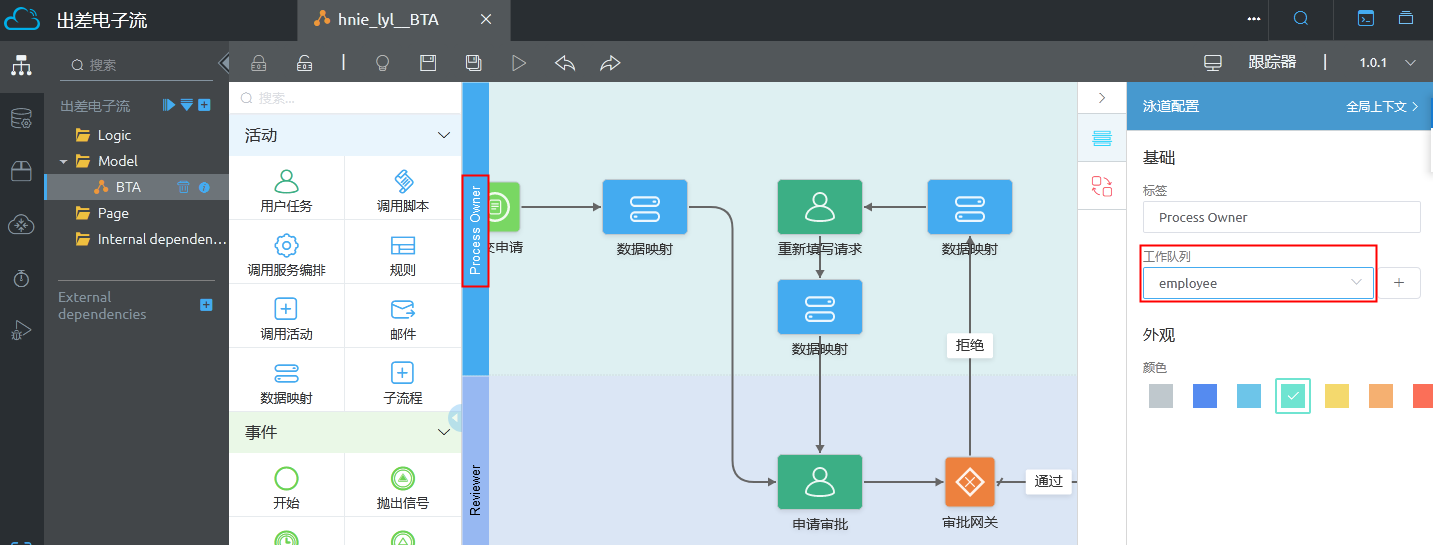Viewport: 1433px width, 545px height.
Task: Open the 工作队列 employee dropdown
Action: click(x=1258, y=283)
